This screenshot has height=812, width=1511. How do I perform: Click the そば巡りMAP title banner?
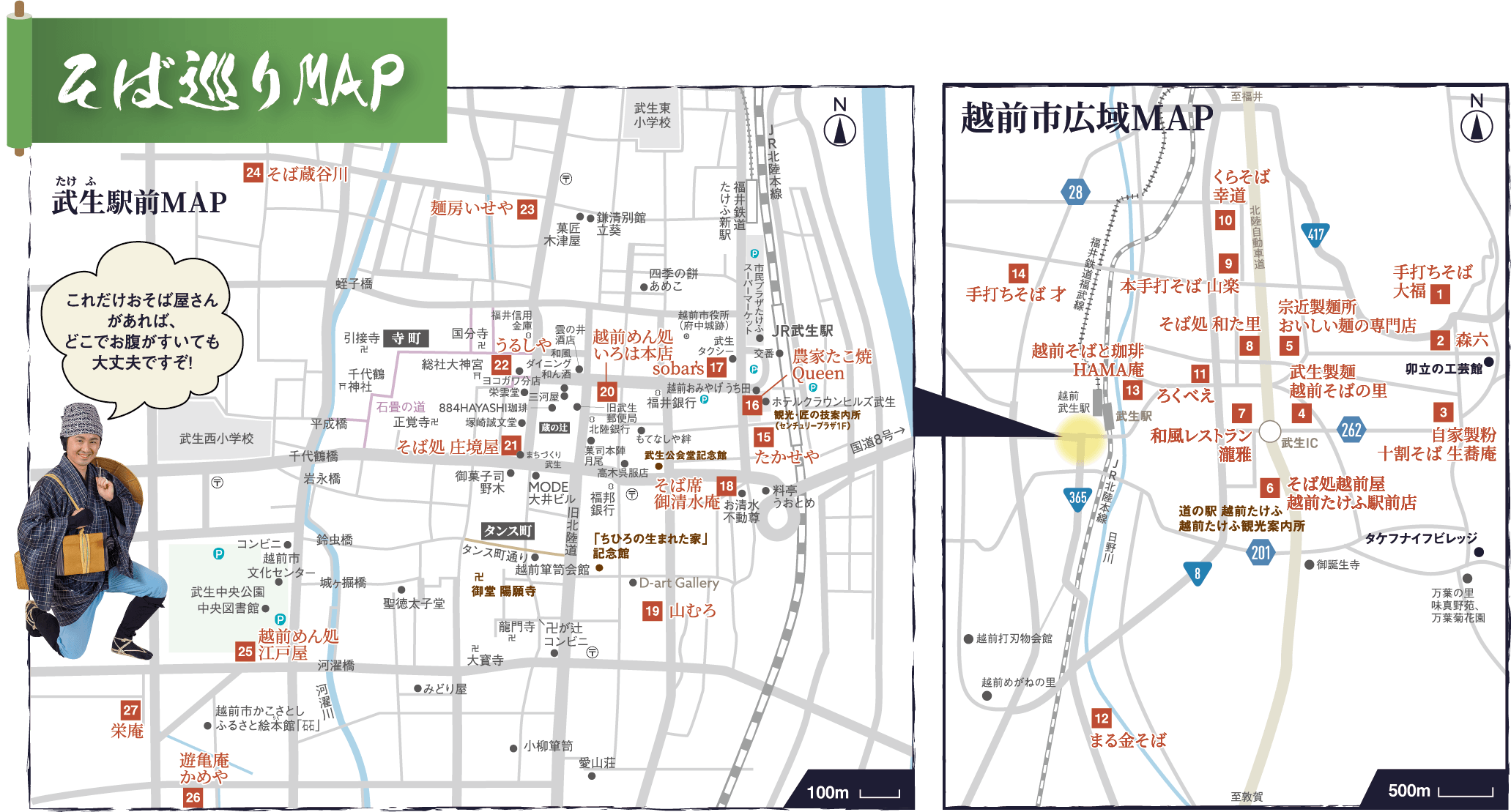tap(227, 80)
